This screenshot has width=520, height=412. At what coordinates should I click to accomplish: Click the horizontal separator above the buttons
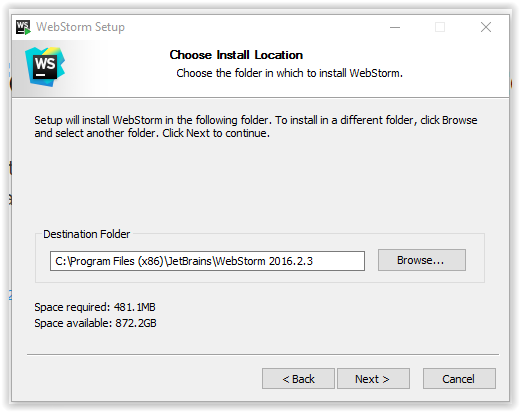(x=263, y=355)
